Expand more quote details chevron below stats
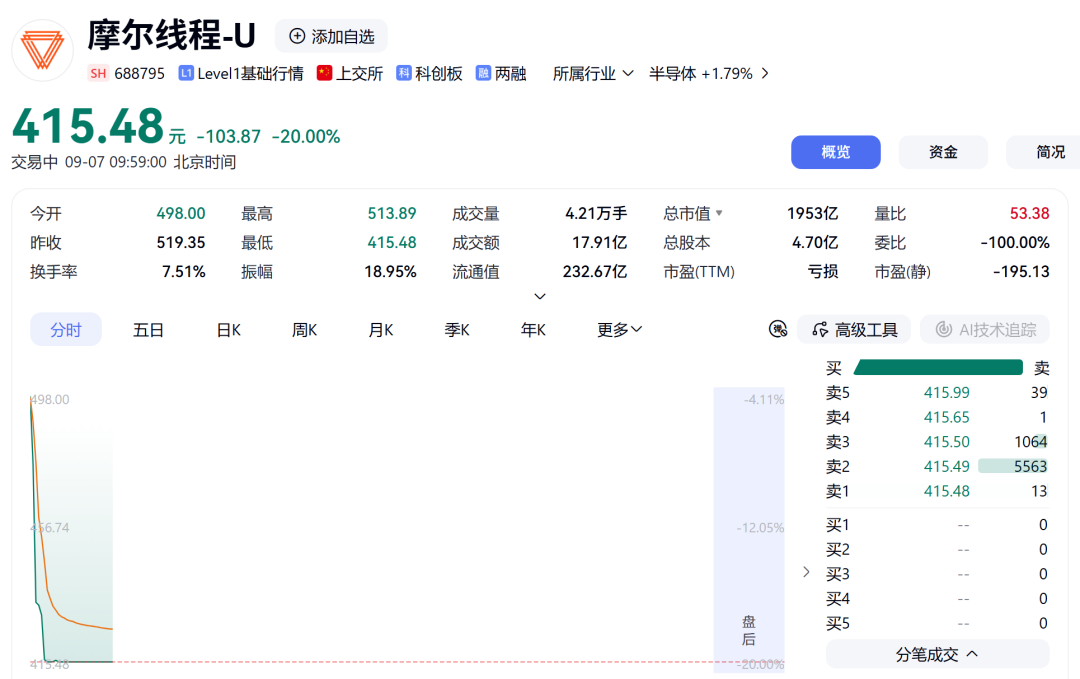This screenshot has width=1080, height=679. 540,296
